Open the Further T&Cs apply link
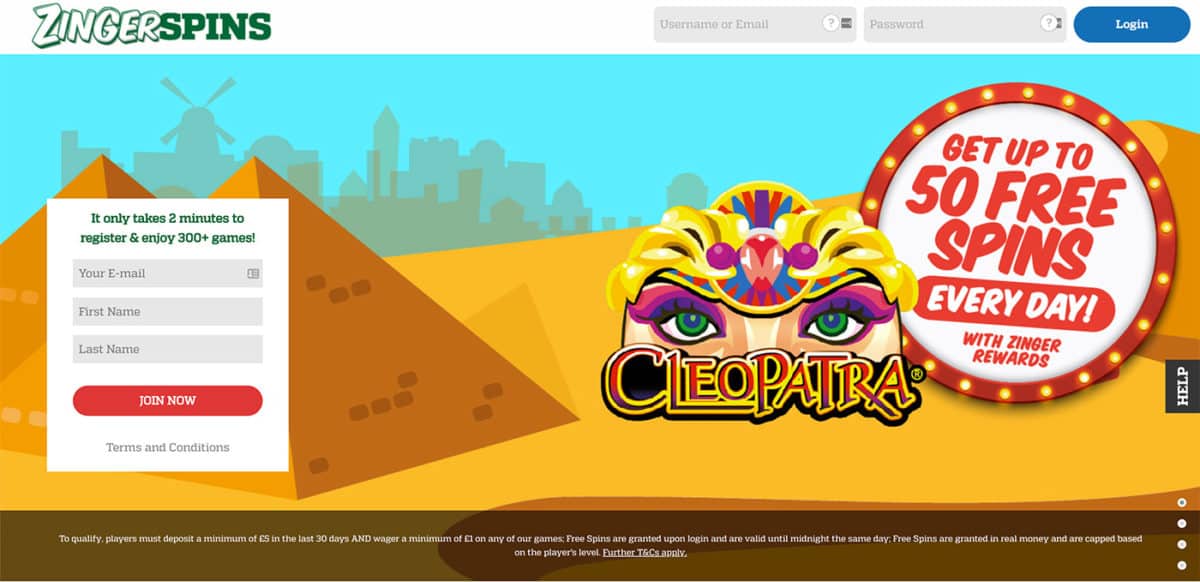This screenshot has width=1200, height=582. [x=645, y=552]
